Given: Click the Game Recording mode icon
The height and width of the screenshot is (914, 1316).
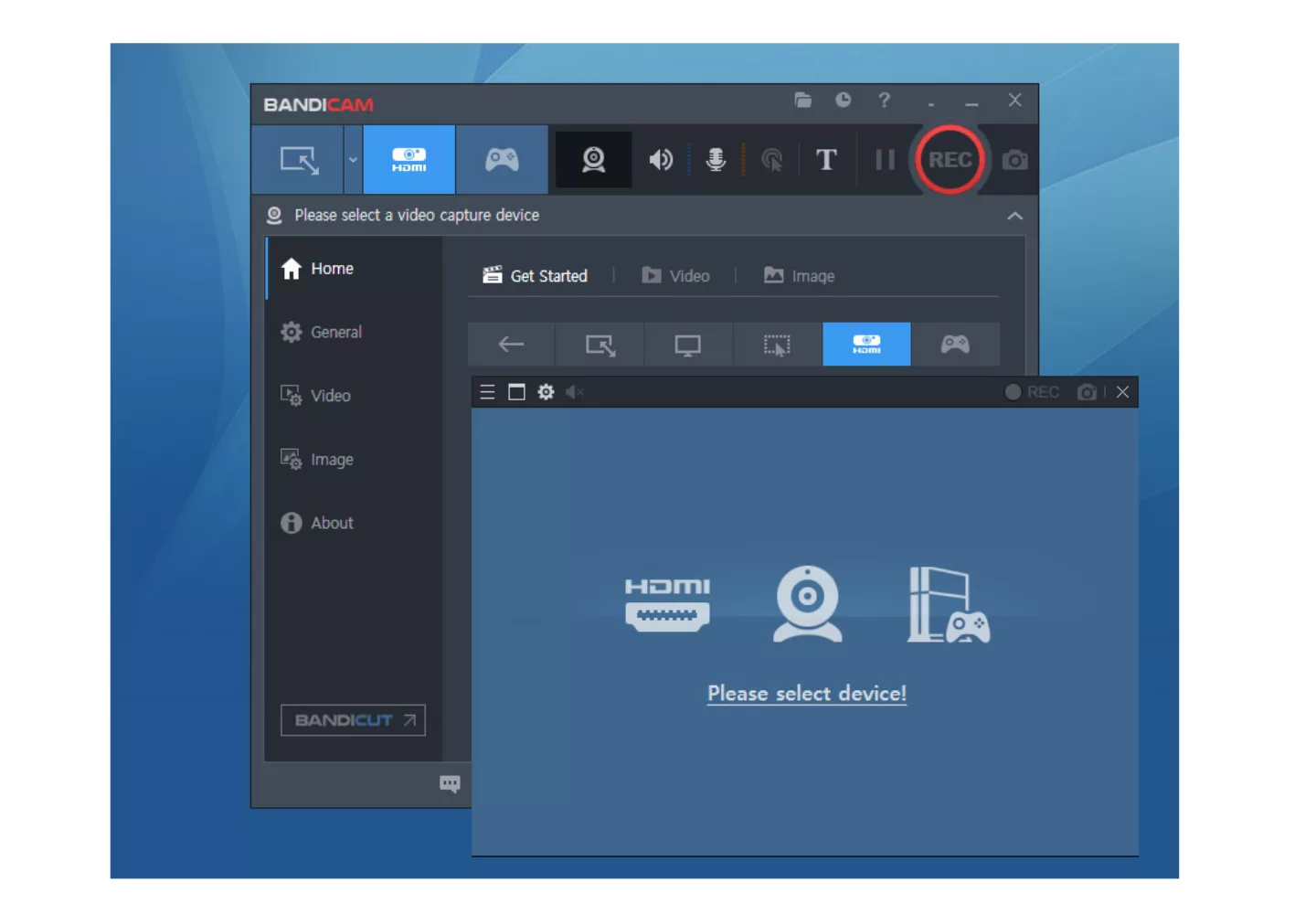Looking at the screenshot, I should pos(503,159).
